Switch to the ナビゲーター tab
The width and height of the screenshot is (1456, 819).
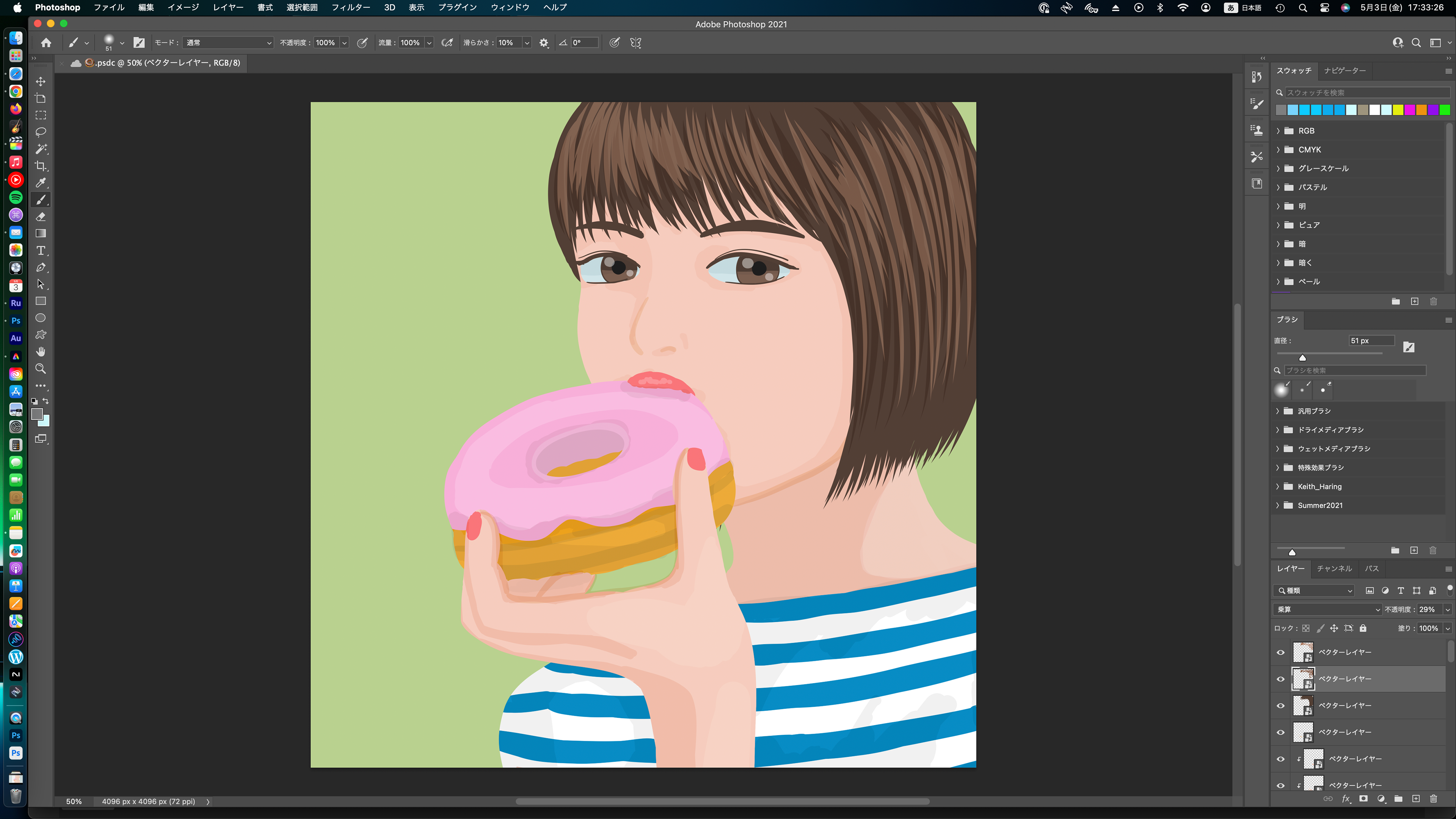[x=1345, y=71]
